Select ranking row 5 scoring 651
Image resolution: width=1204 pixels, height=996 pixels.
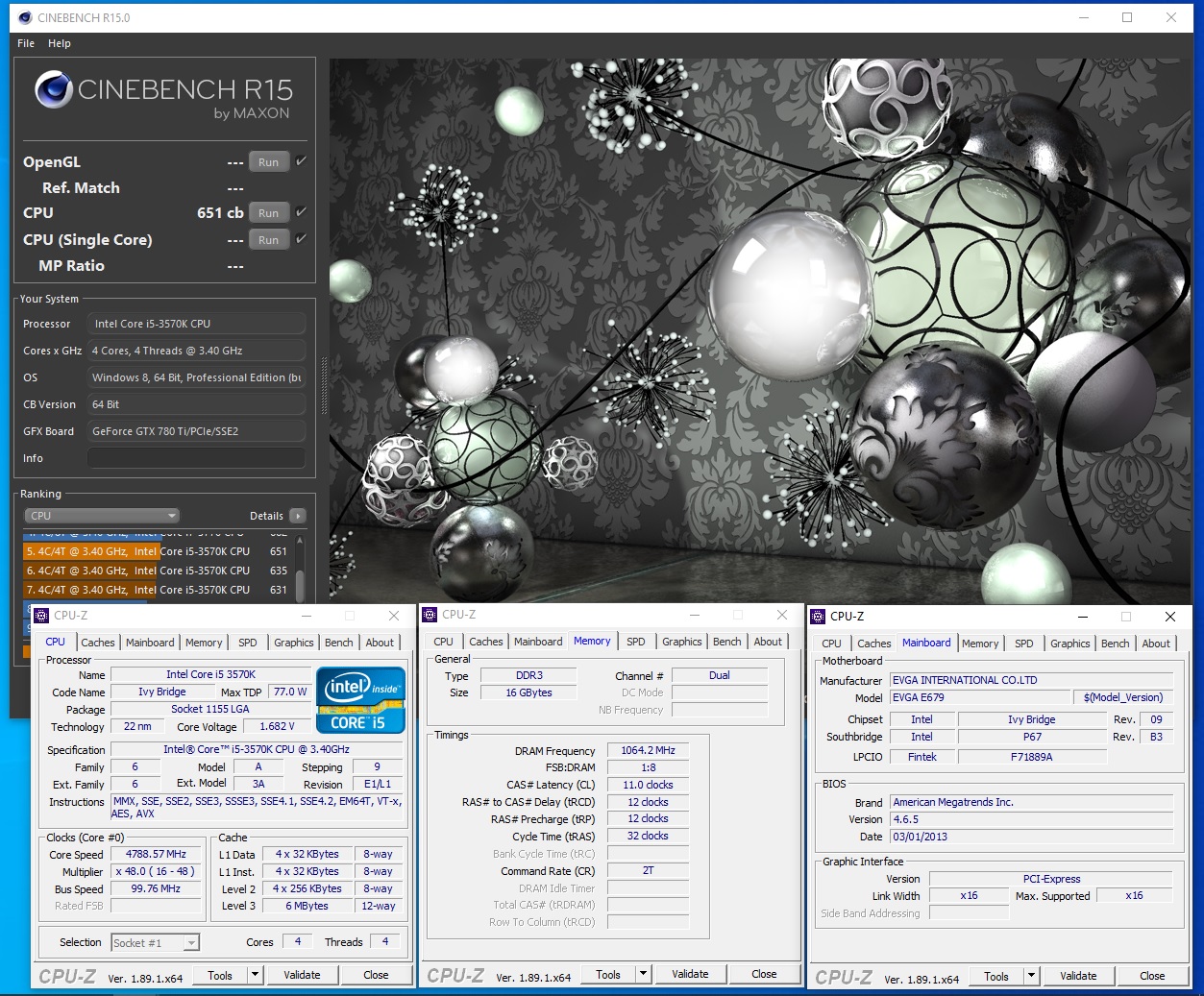pyautogui.click(x=157, y=551)
